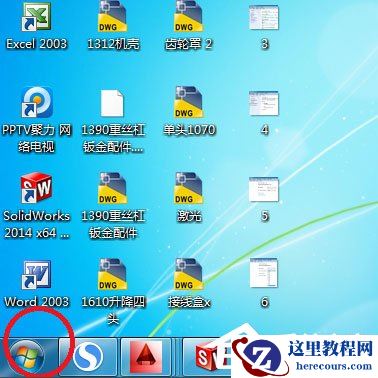378x378 pixels.
Task: Click the "Word 2003" icon label
Action: [36, 302]
